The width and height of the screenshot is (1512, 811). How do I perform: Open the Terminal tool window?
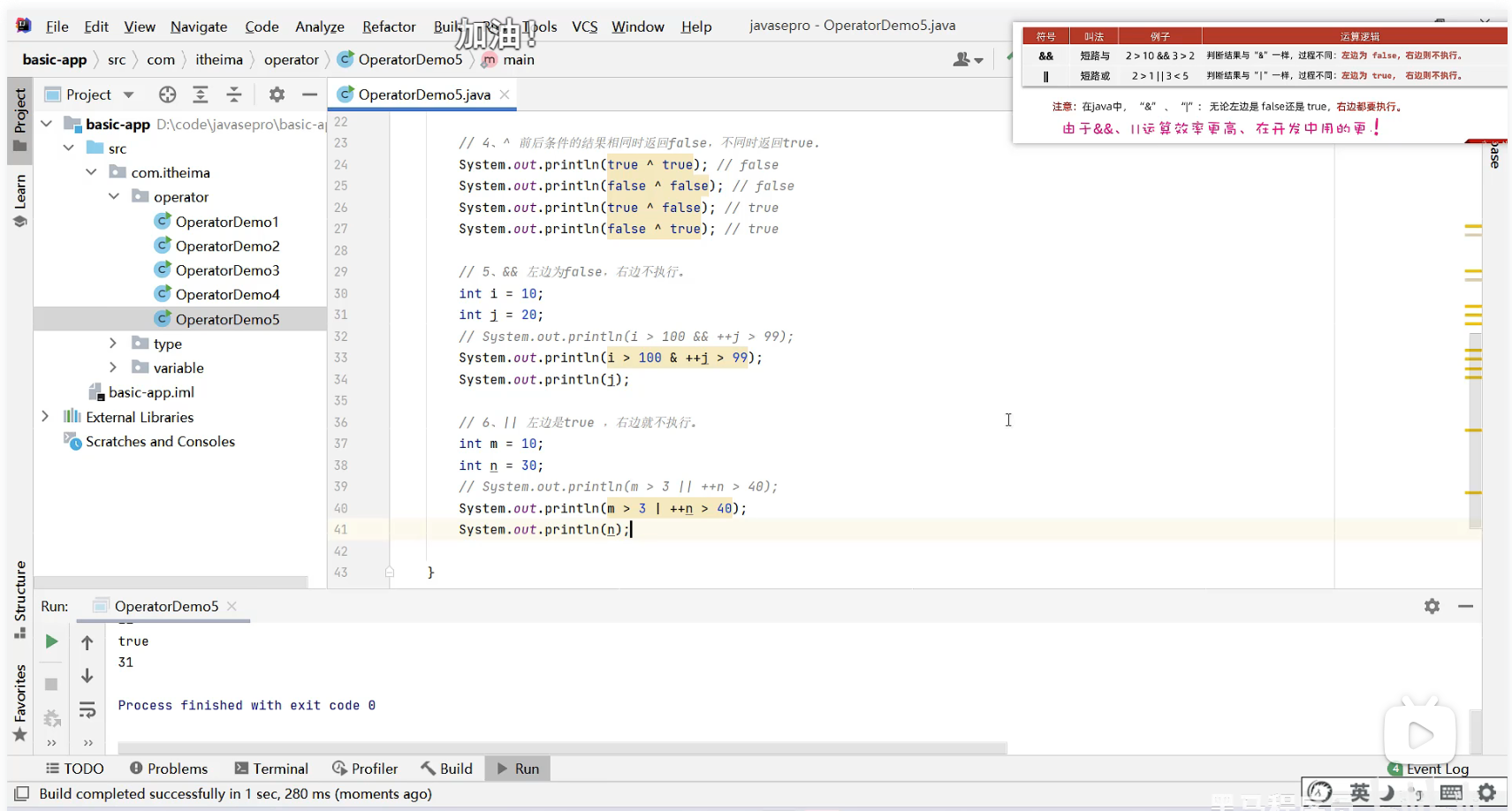[x=271, y=769]
